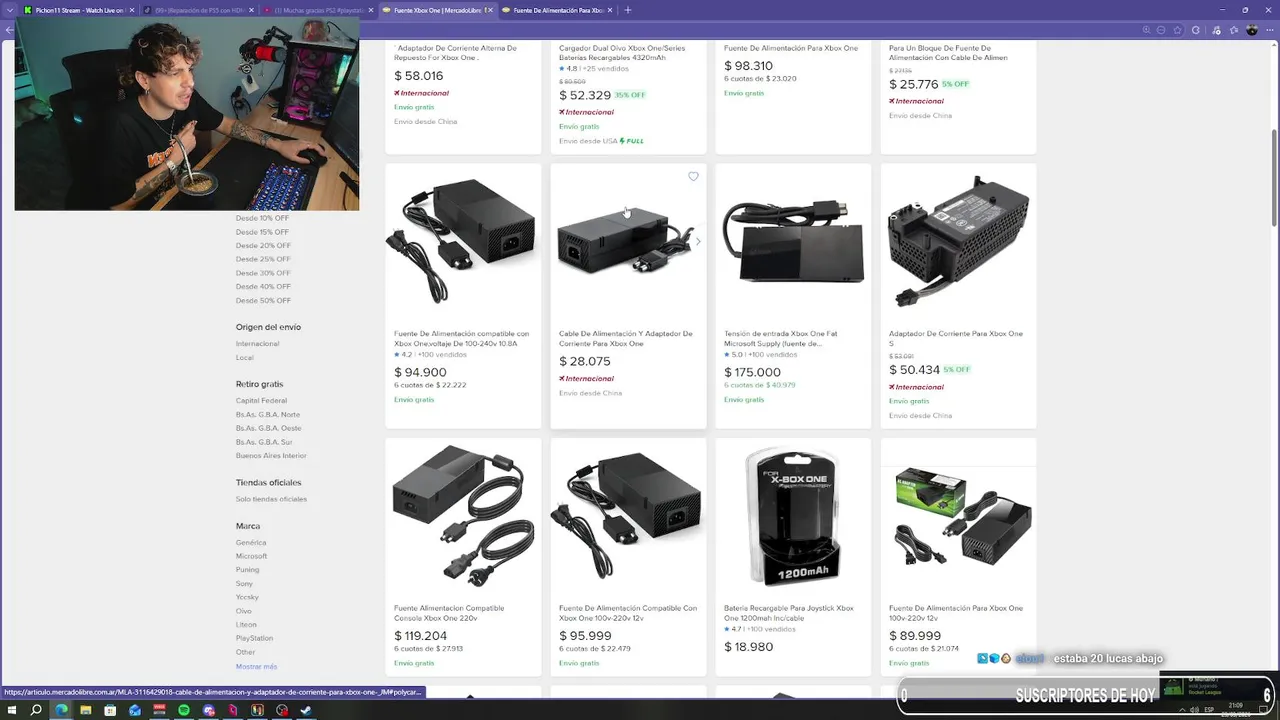Expand brands with Mostrar más
The image size is (1280, 720).
coord(256,666)
